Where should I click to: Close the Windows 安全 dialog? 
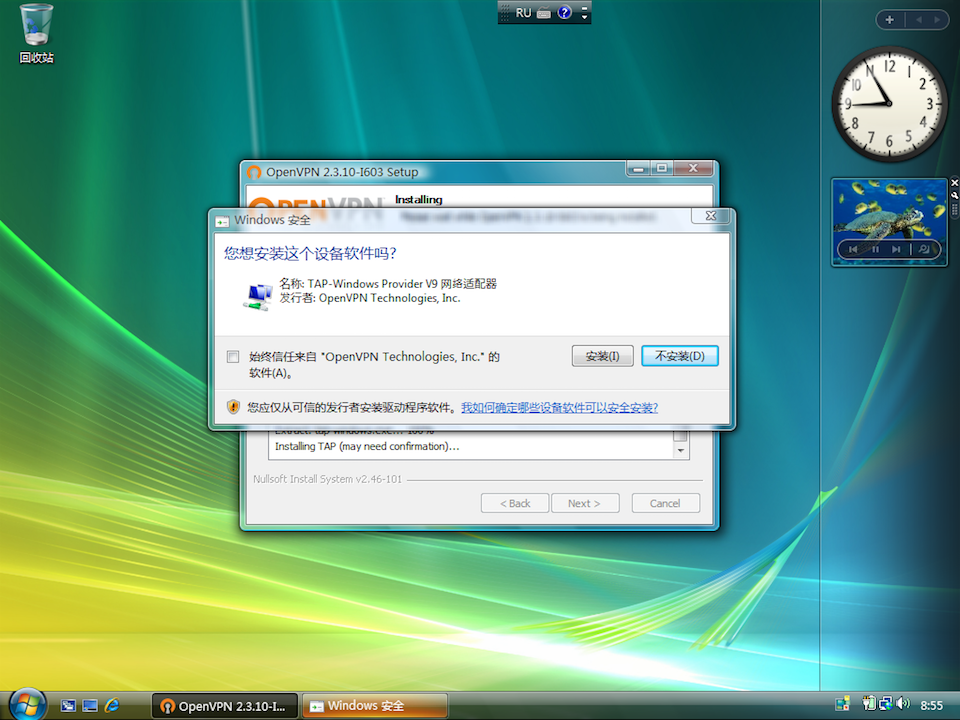(710, 216)
